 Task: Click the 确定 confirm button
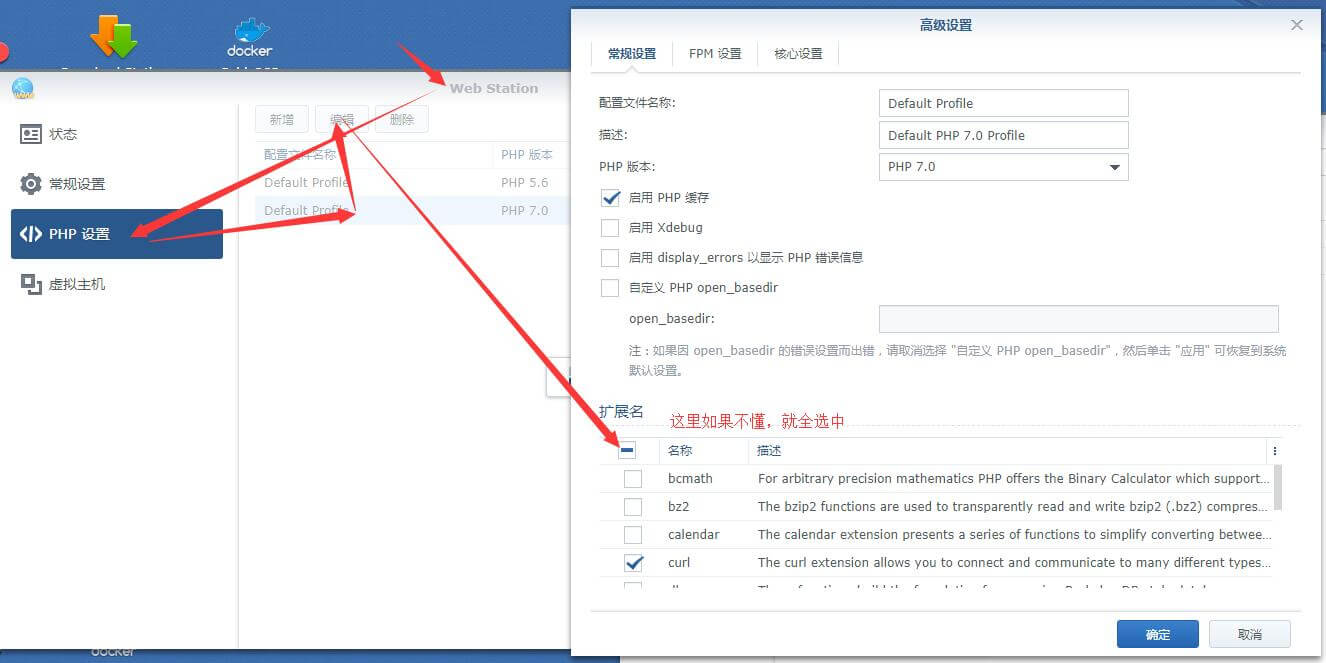pyautogui.click(x=1157, y=634)
